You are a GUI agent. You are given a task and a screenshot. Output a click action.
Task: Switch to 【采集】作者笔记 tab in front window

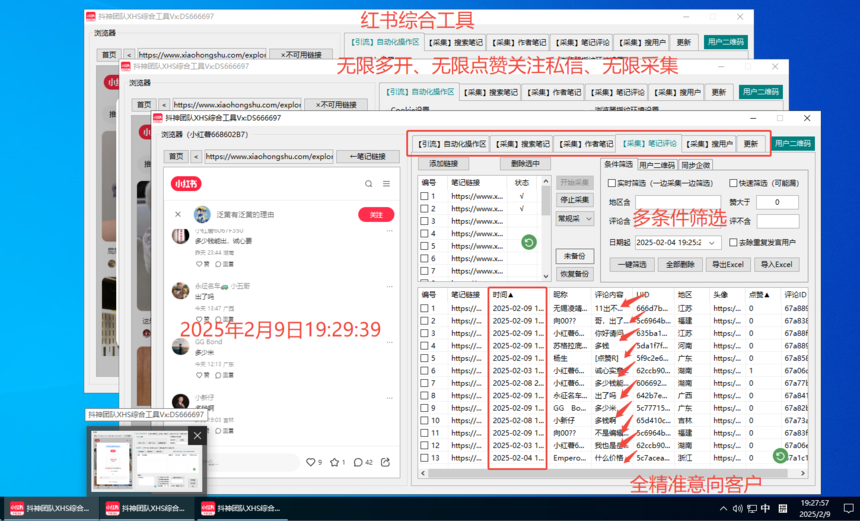point(585,144)
